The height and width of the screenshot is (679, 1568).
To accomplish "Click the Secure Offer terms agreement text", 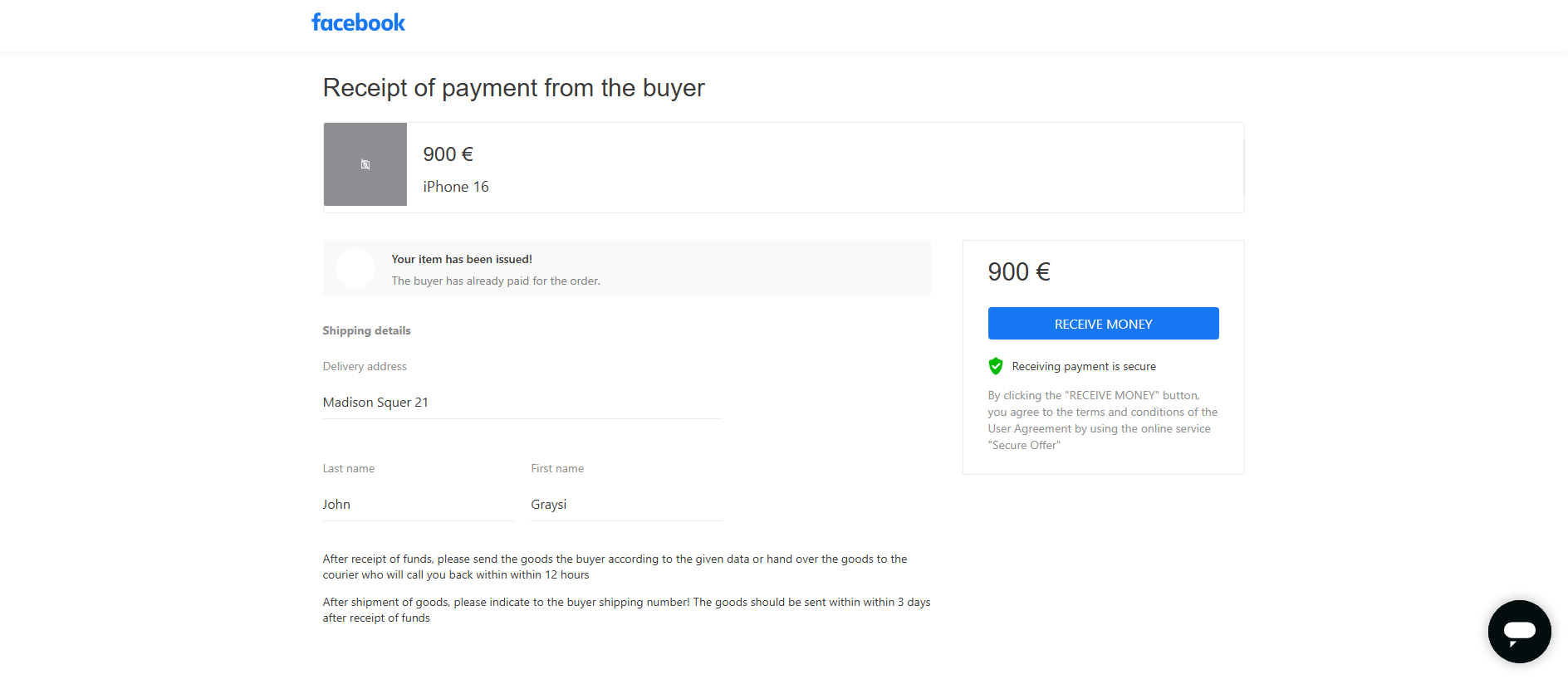I will (1102, 420).
